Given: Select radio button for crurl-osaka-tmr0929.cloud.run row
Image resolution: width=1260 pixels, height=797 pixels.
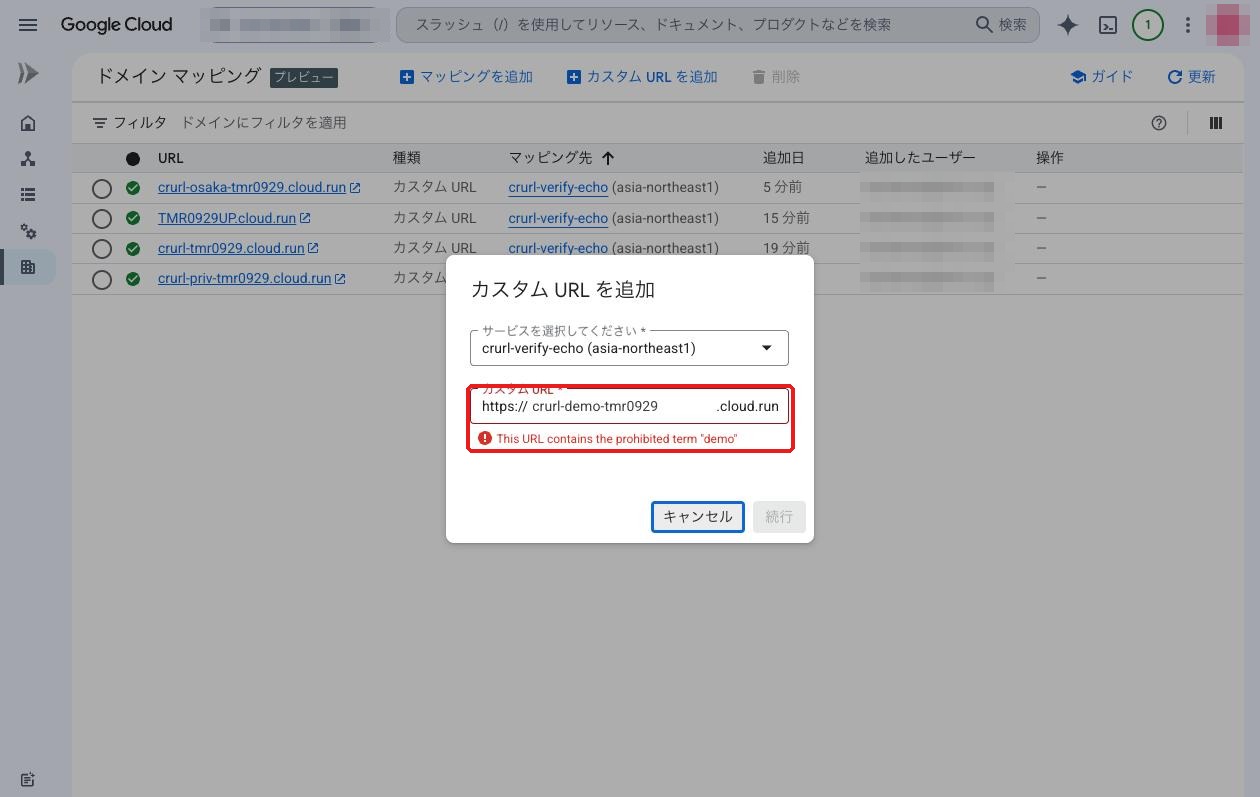Looking at the screenshot, I should coord(101,188).
